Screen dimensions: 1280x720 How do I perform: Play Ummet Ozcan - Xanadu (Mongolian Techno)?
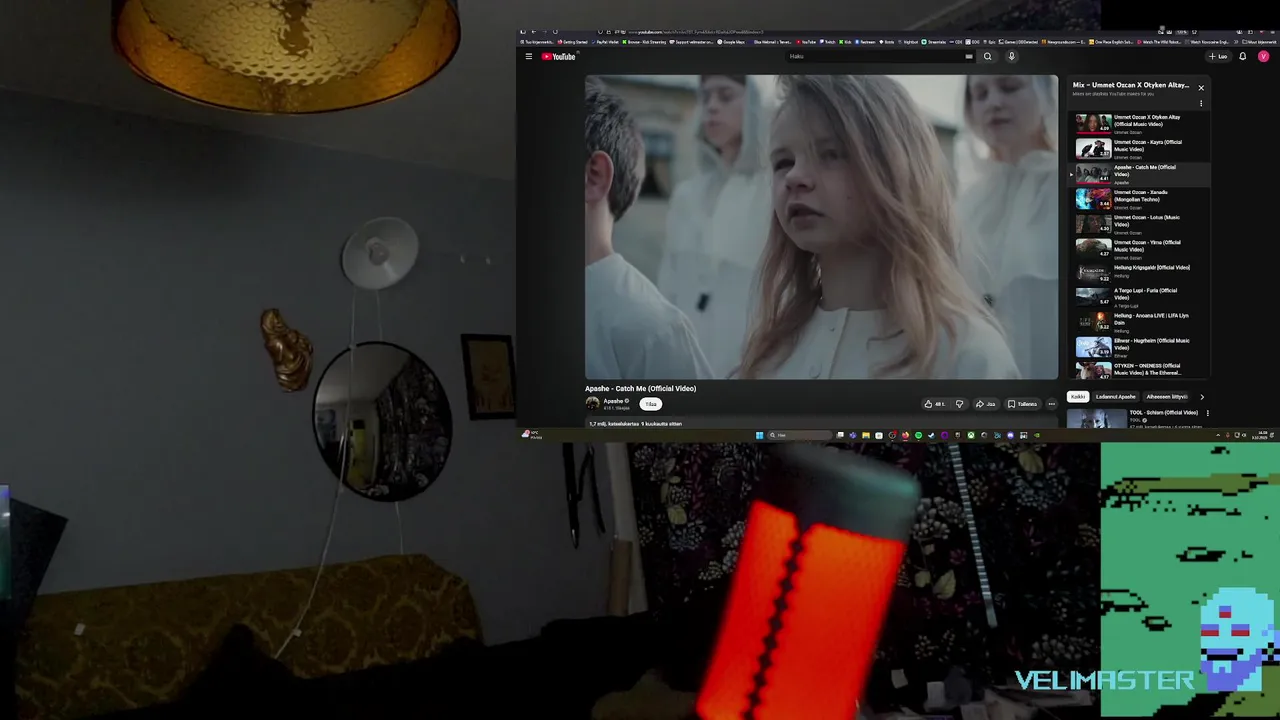(x=1139, y=198)
